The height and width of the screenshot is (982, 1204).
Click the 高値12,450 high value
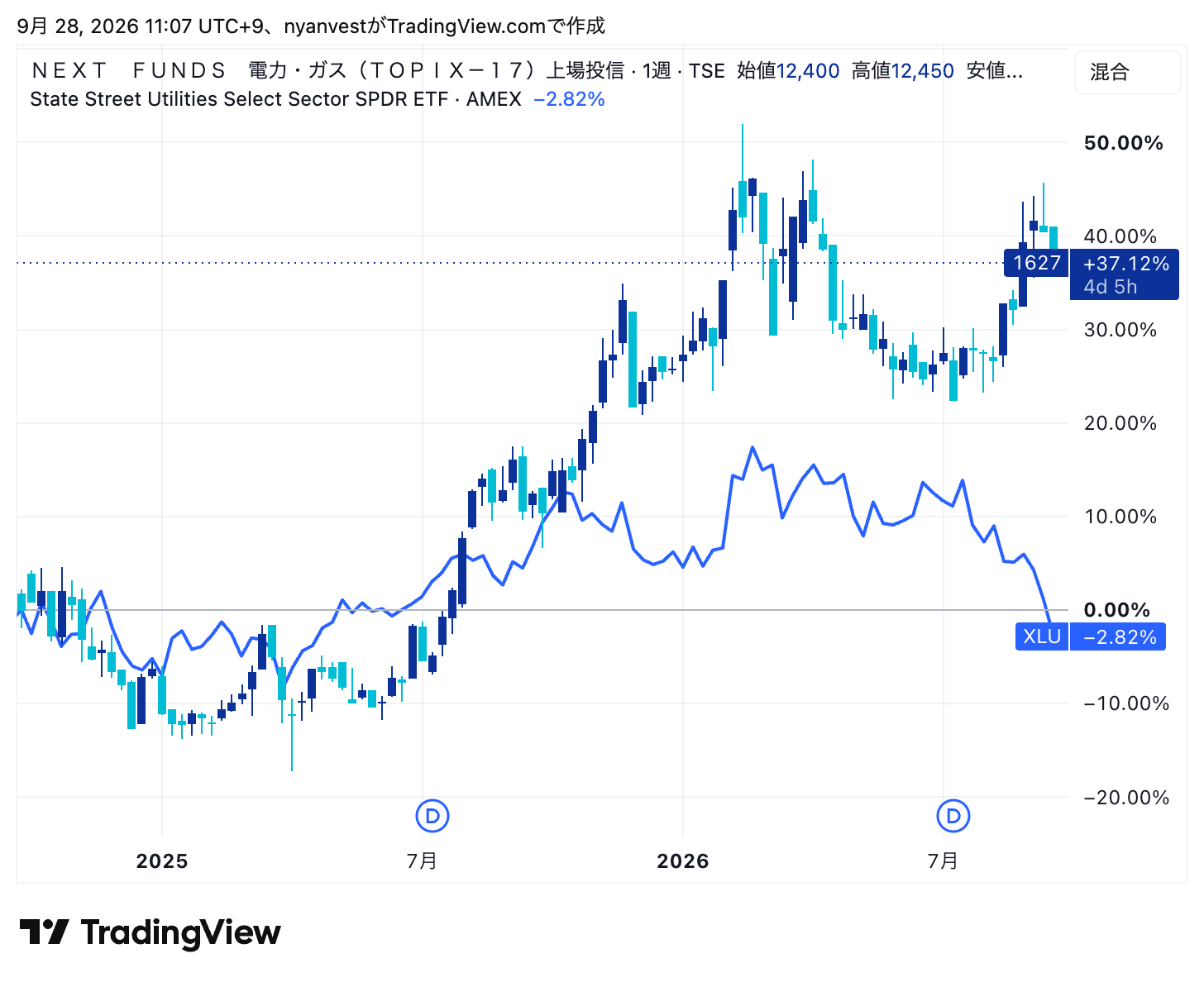point(903,71)
